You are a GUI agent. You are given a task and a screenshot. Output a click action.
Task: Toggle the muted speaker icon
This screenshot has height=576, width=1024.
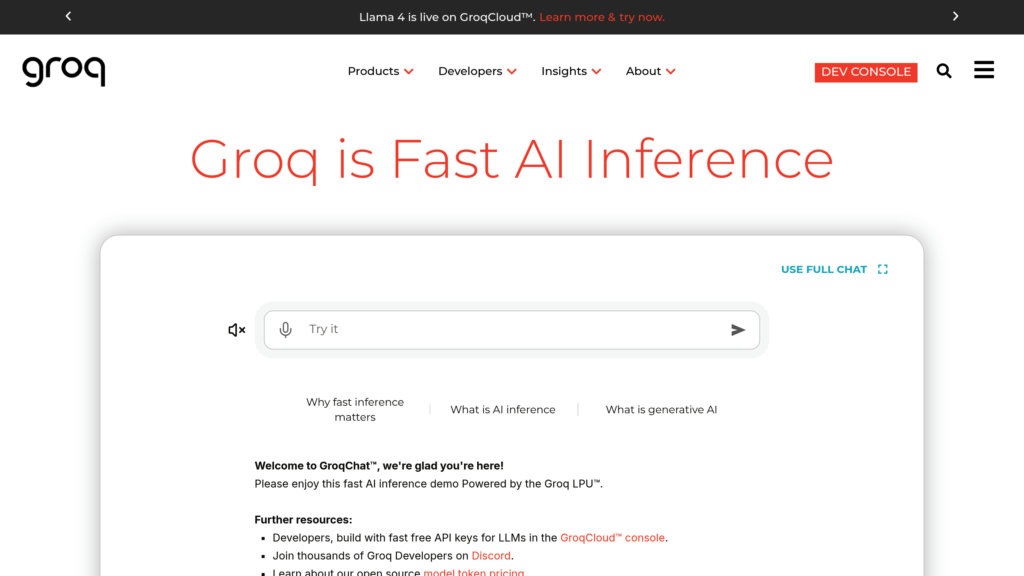tap(236, 330)
